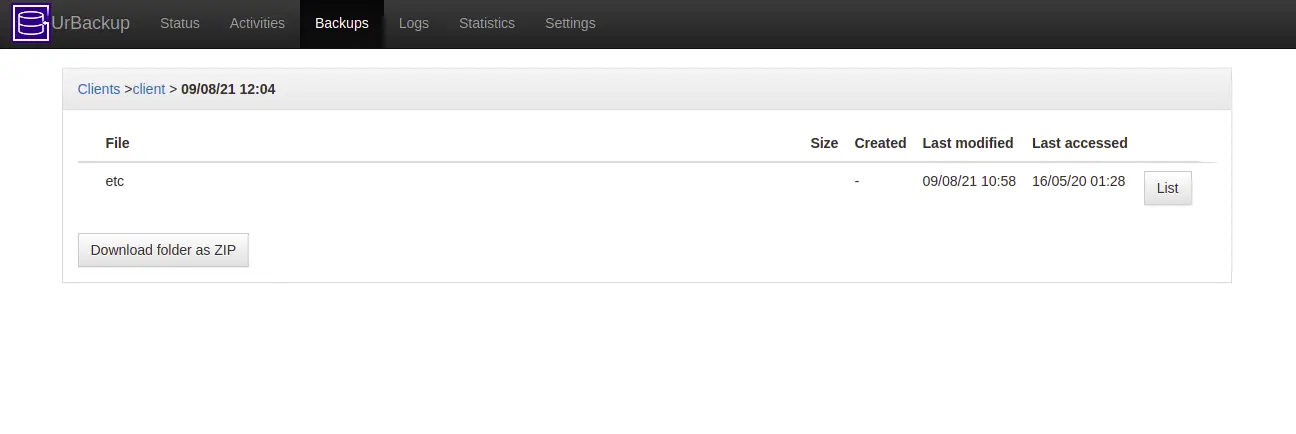Click the Last accessed column header
This screenshot has width=1296, height=434.
tap(1080, 143)
